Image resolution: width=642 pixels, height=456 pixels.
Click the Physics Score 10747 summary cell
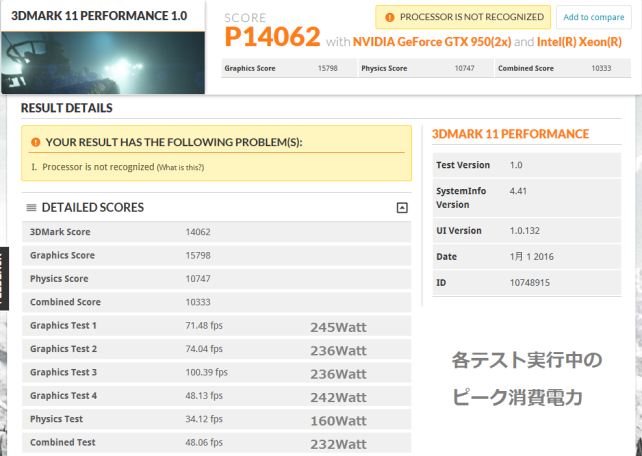point(426,68)
